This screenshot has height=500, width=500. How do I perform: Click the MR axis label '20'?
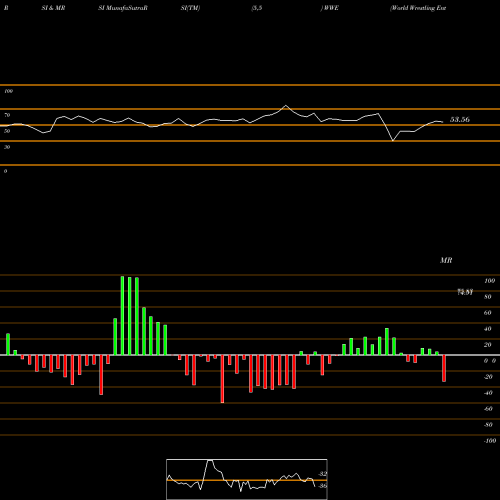488,345
